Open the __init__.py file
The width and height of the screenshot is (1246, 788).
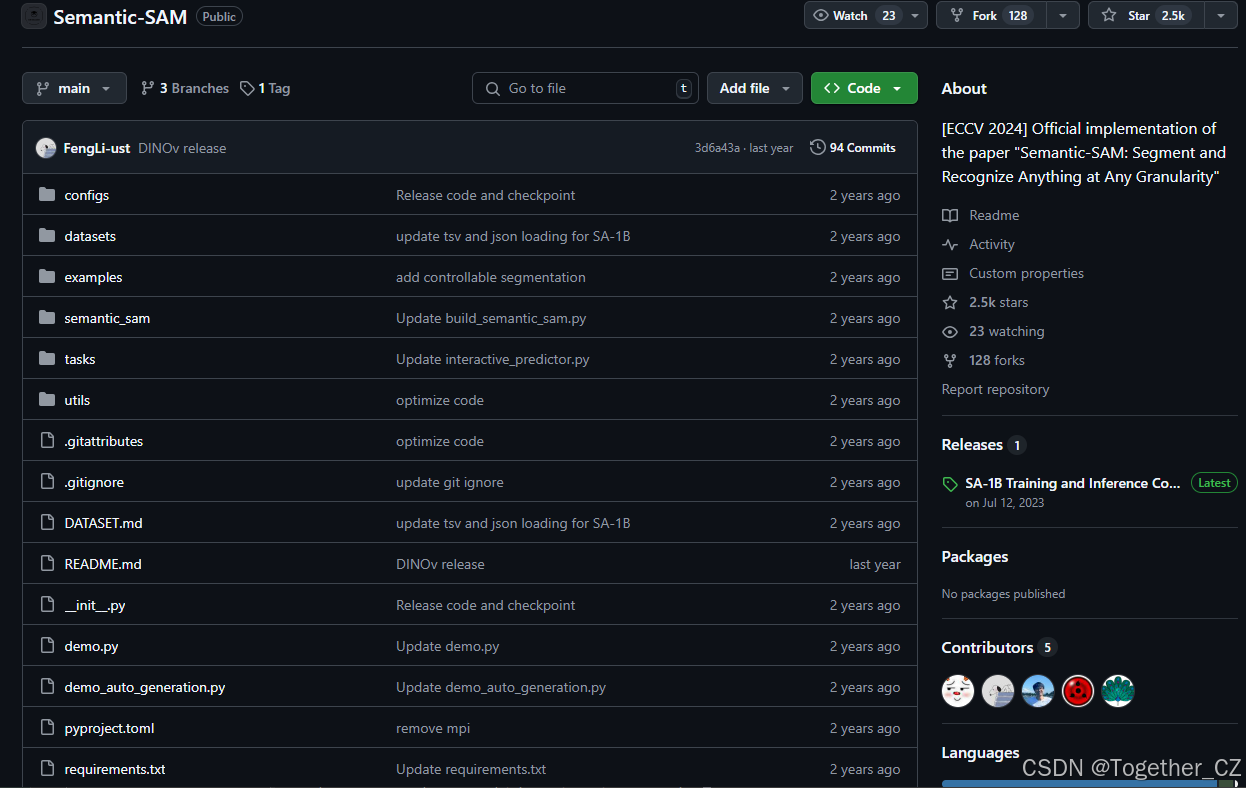tap(95, 605)
